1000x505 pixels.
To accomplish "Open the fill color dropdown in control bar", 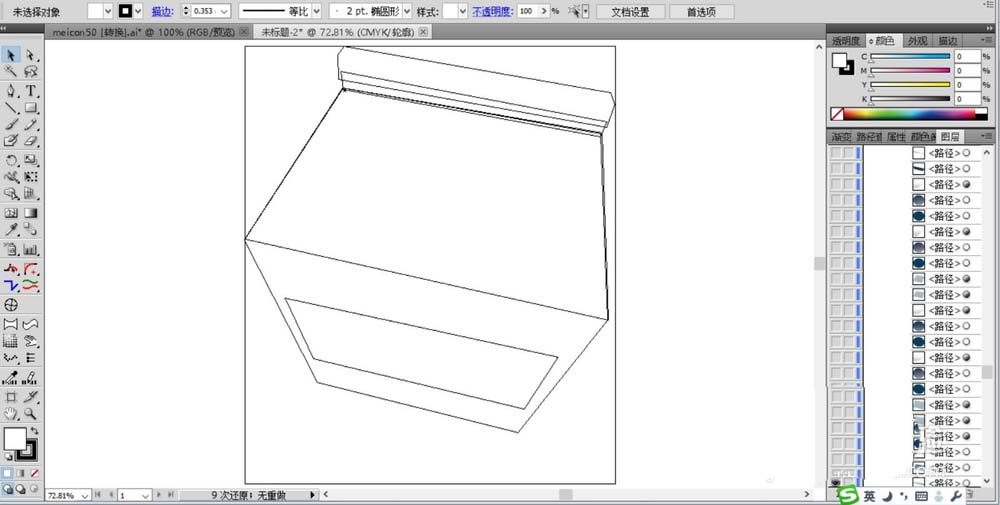I will (x=107, y=11).
